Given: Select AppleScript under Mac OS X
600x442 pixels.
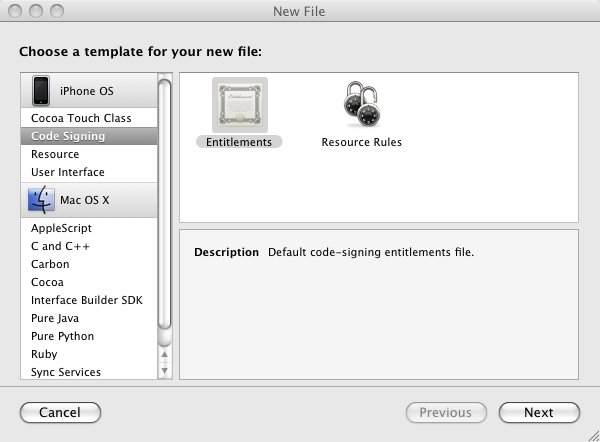Looking at the screenshot, I should tap(61, 228).
